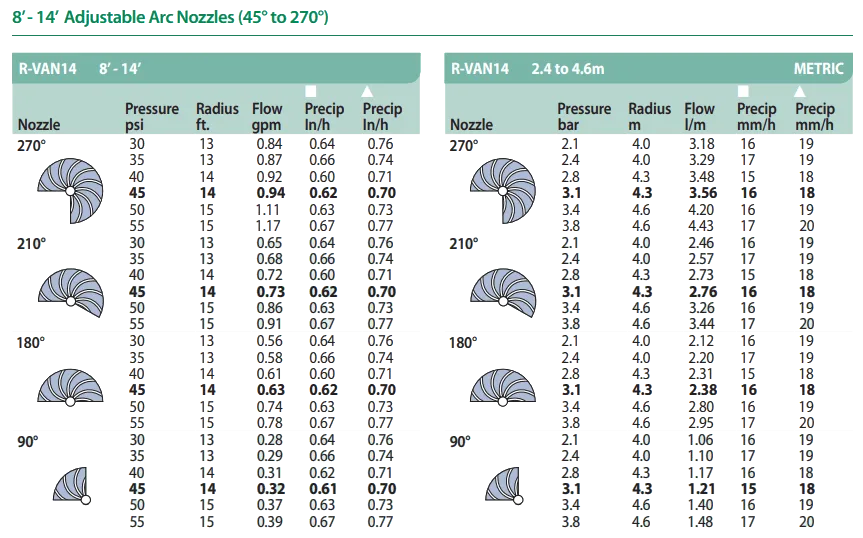Click the flow value 0.28

269,440
